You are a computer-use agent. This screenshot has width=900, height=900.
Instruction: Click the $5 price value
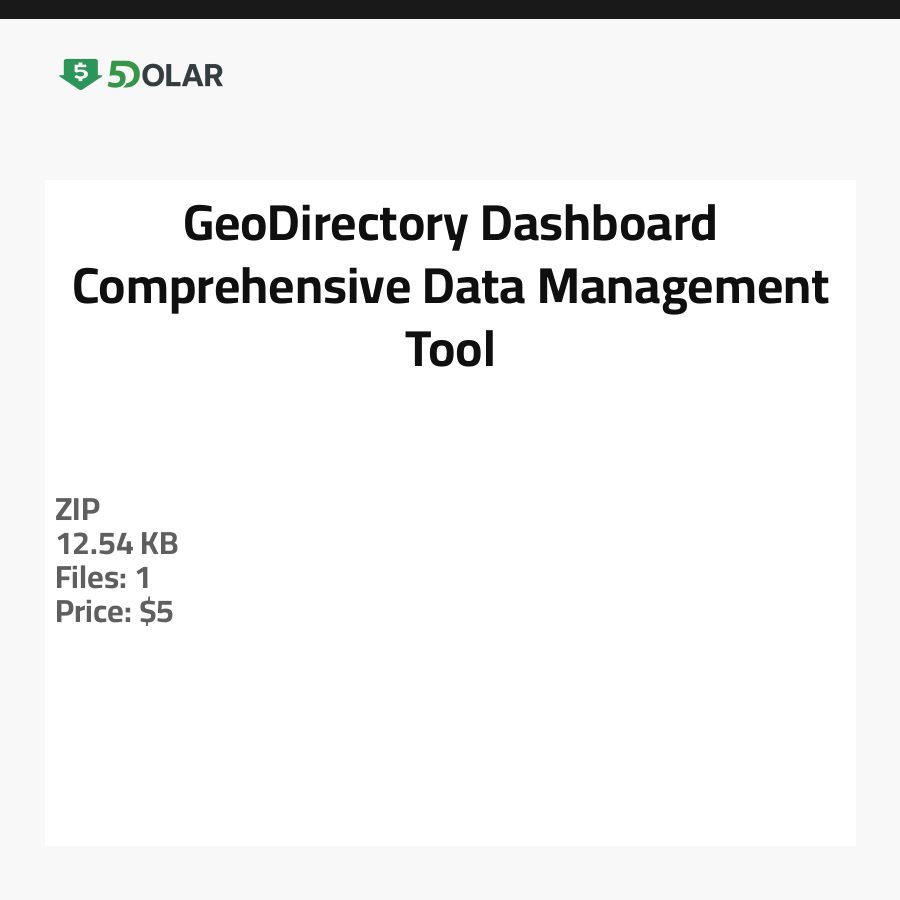pos(156,612)
